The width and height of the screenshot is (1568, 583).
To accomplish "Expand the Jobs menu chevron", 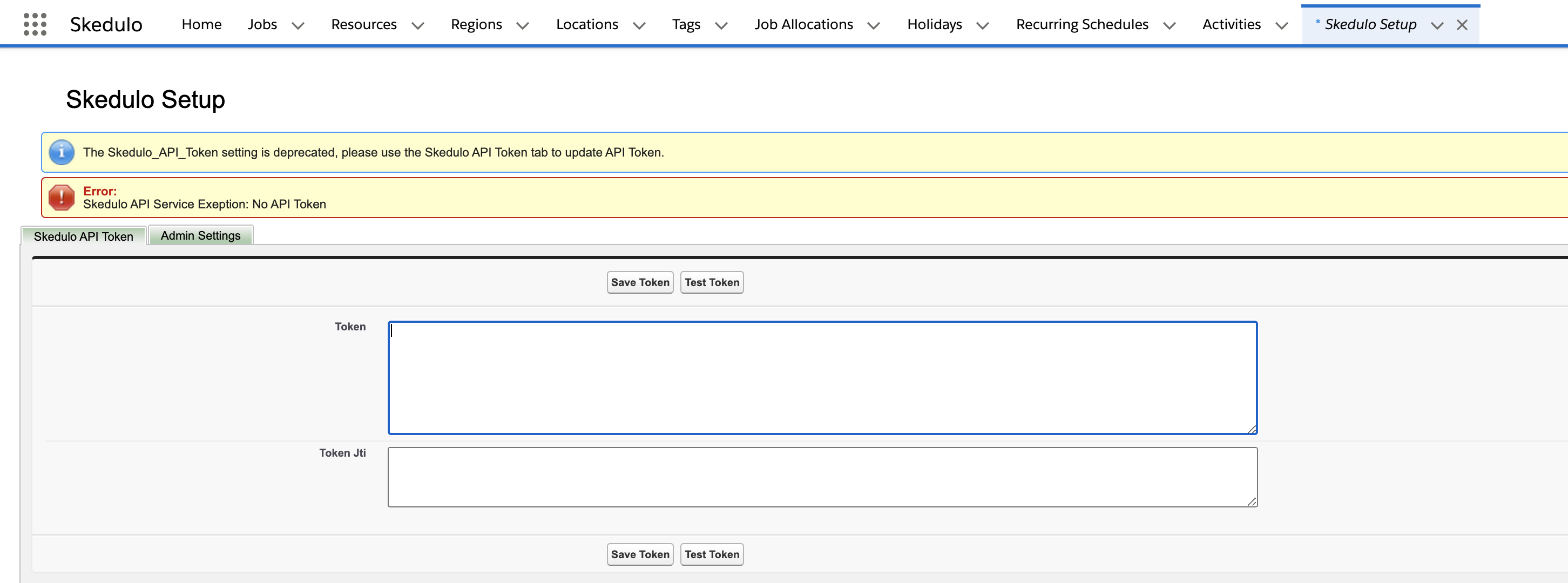I will 298,25.
